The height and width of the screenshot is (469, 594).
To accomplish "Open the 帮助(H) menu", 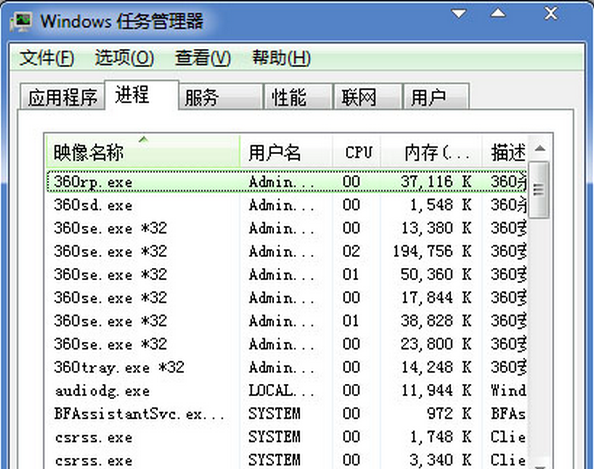I will pyautogui.click(x=281, y=58).
